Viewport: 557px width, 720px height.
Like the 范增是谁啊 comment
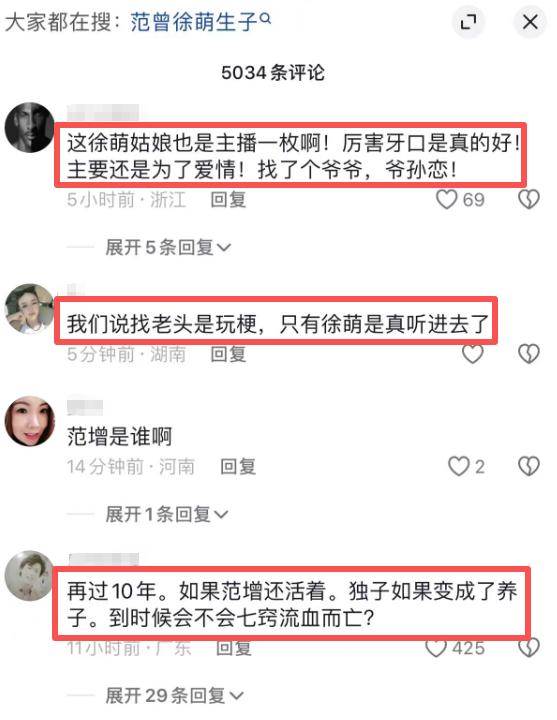pos(458,466)
